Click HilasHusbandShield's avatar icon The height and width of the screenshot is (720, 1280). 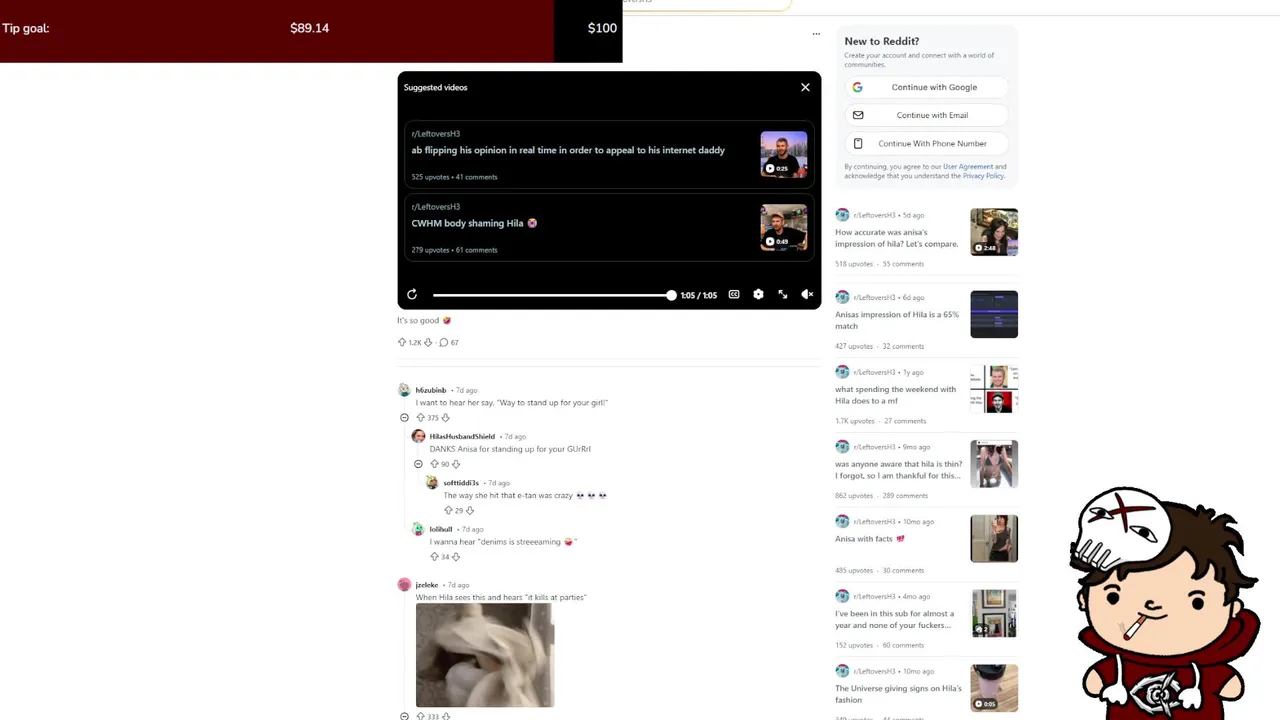tap(418, 436)
